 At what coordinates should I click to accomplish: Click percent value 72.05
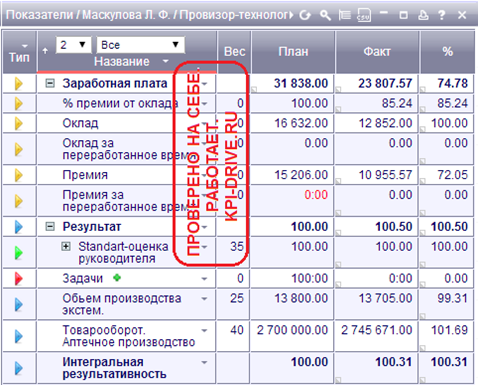coord(453,175)
